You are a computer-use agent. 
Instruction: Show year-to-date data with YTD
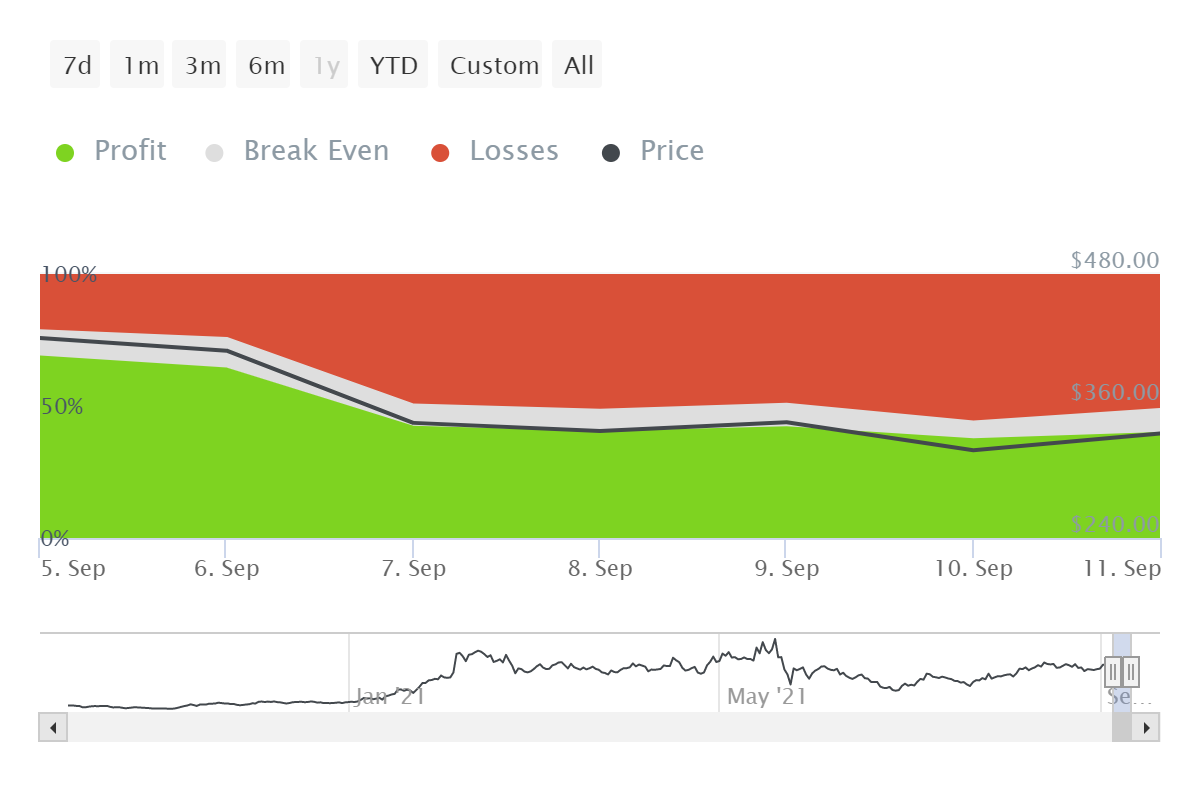click(x=393, y=66)
